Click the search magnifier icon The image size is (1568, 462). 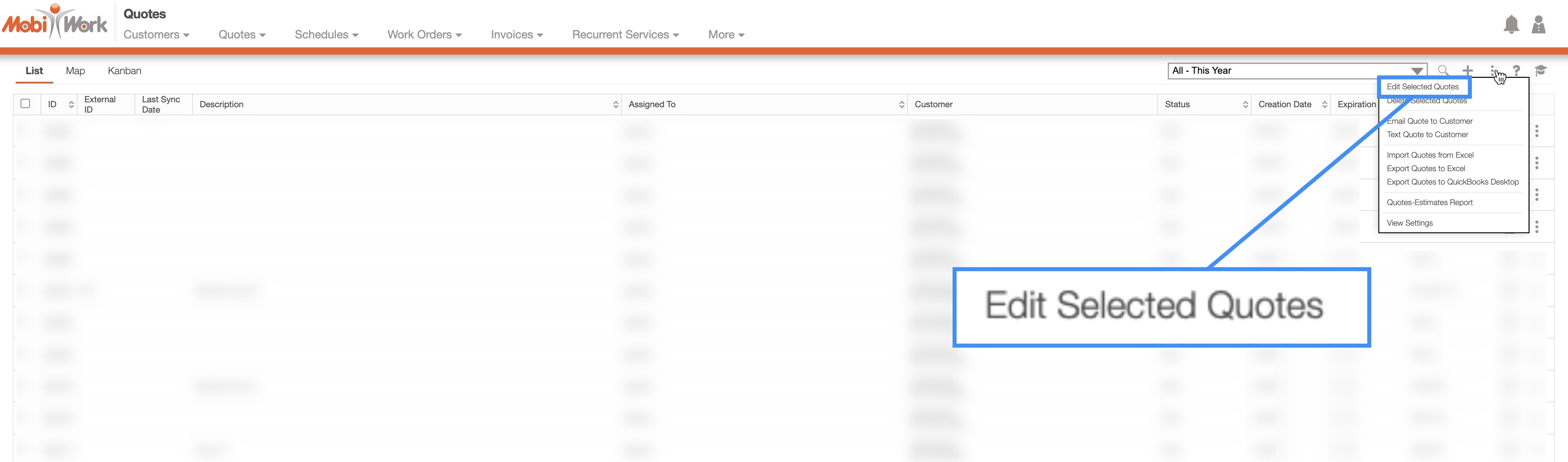coord(1443,71)
